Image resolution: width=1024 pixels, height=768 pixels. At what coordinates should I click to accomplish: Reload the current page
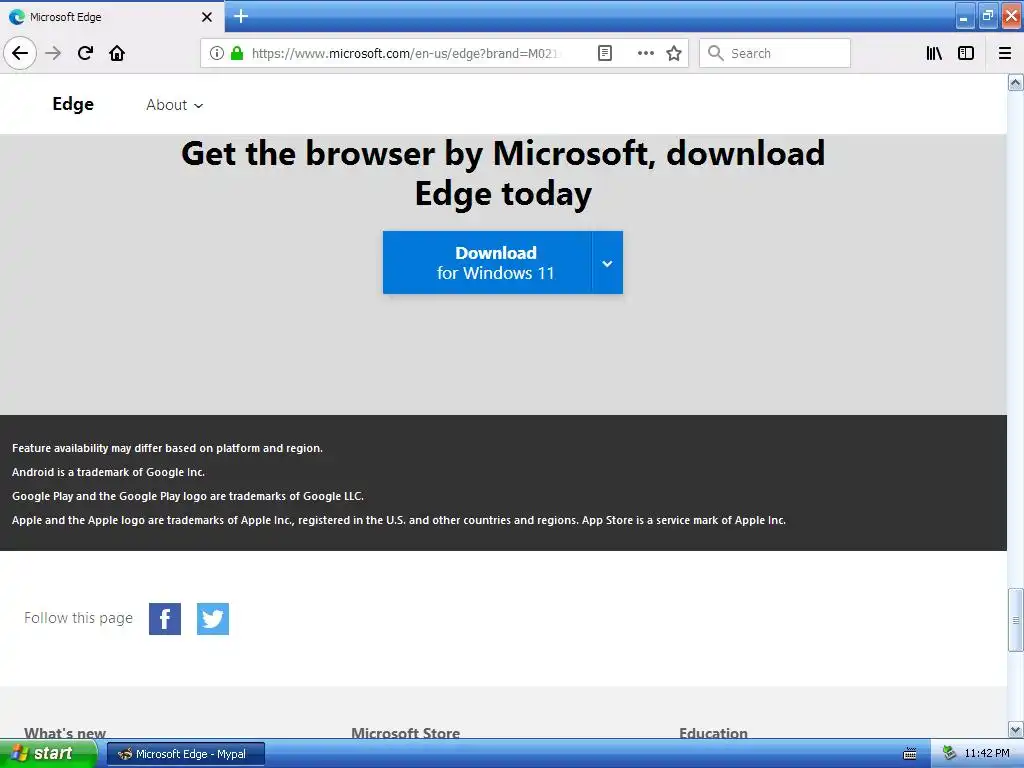85,53
